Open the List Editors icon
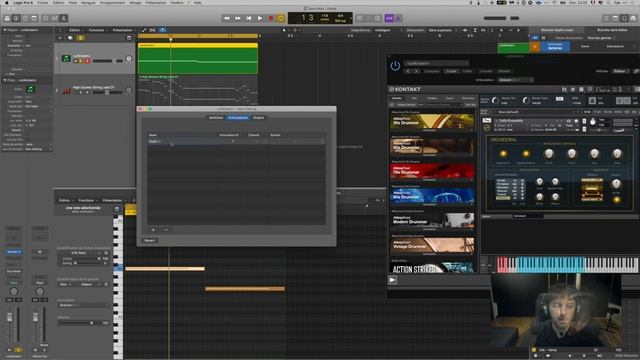The height and width of the screenshot is (360, 640). pyautogui.click(x=606, y=18)
